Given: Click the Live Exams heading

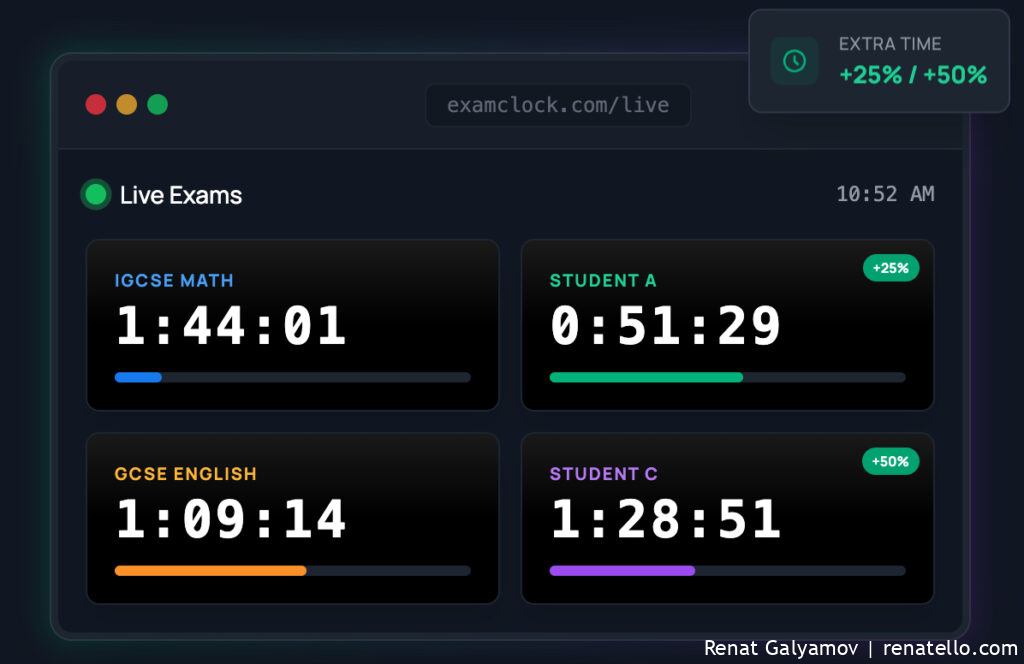Looking at the screenshot, I should (x=181, y=195).
